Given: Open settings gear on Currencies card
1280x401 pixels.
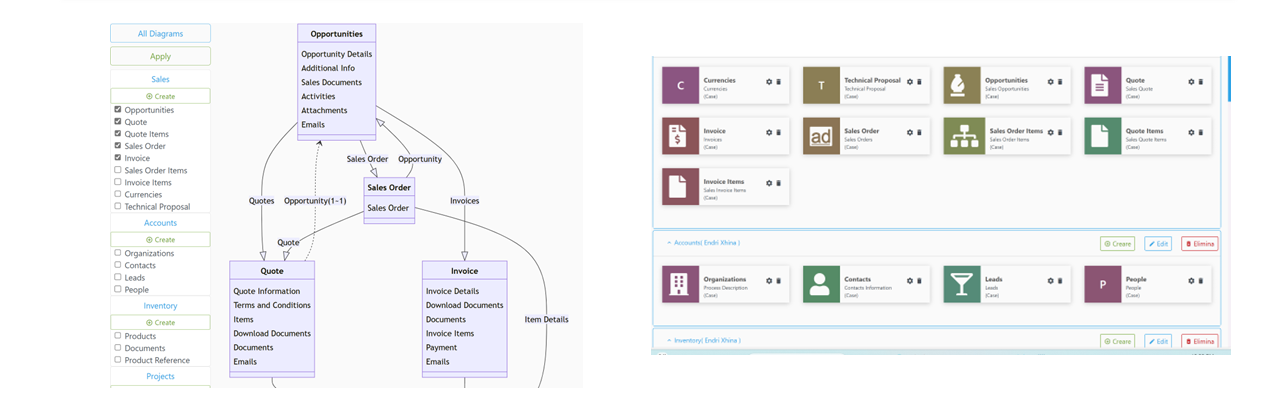Looking at the screenshot, I should (x=769, y=82).
